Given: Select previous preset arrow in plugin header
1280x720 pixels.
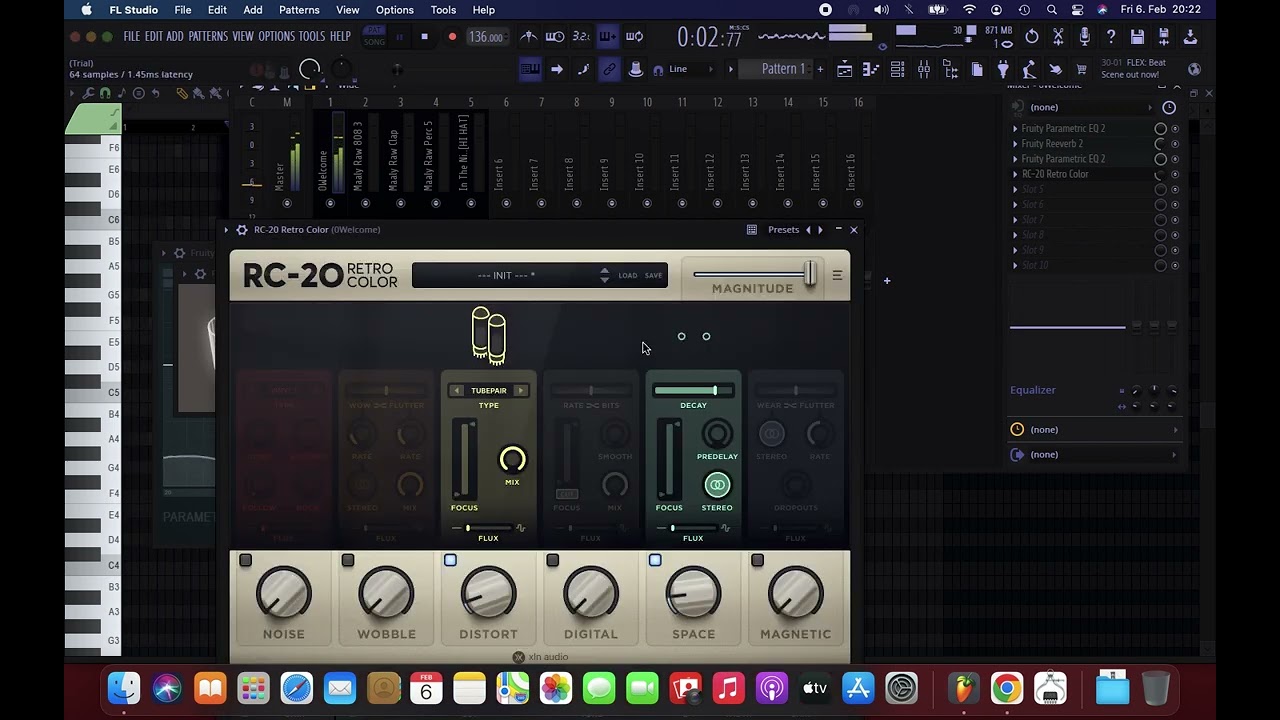Looking at the screenshot, I should pyautogui.click(x=808, y=230).
